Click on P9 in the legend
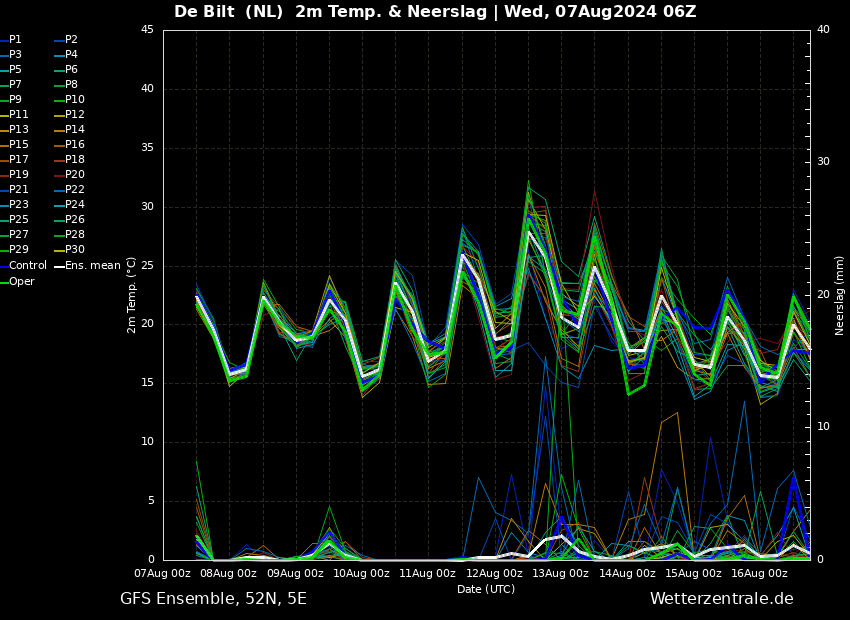The image size is (850, 620). point(15,100)
